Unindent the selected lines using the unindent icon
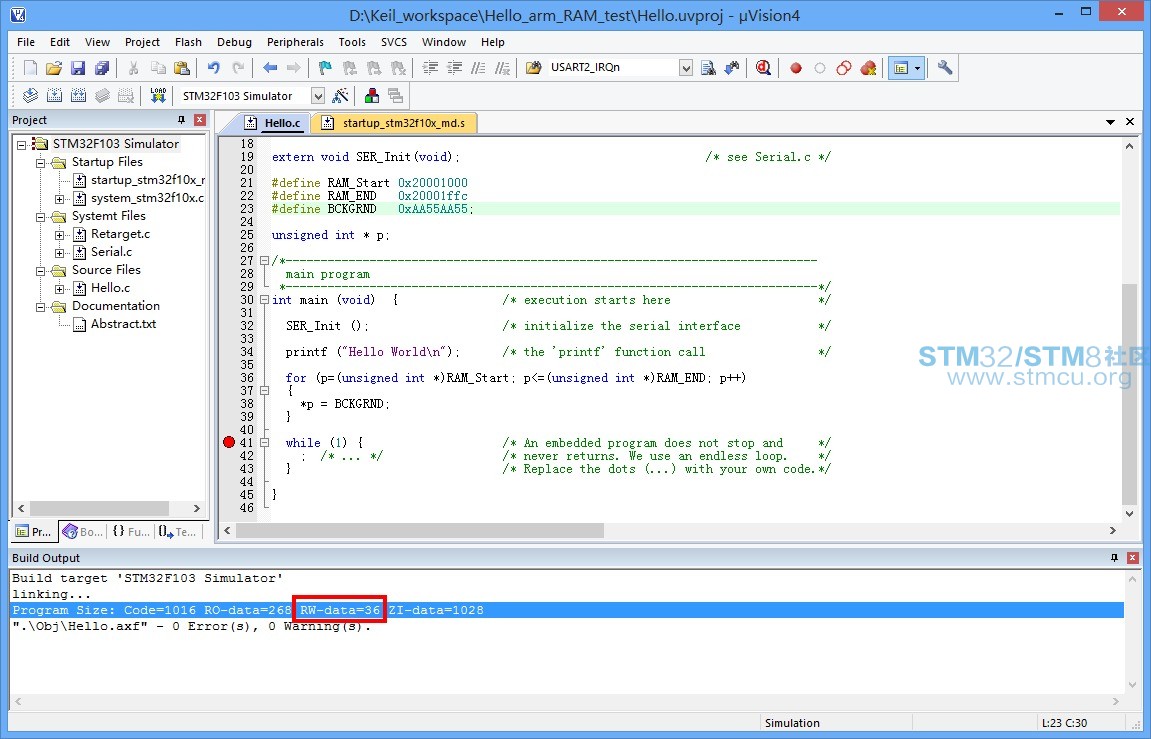 [x=455, y=68]
